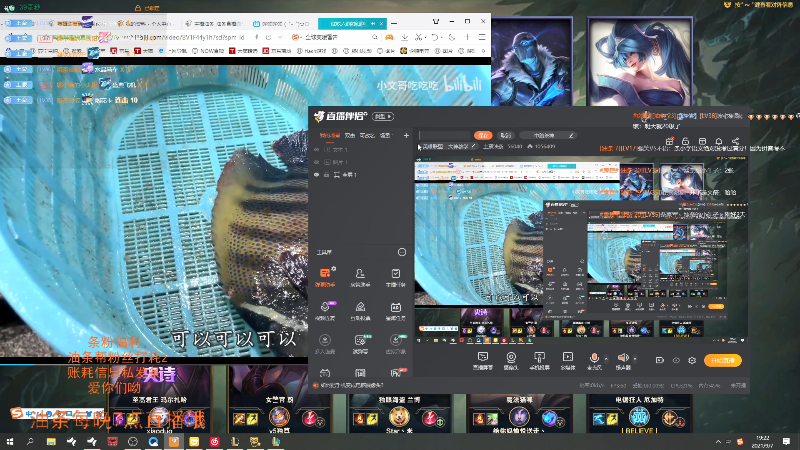
Task: Open the dropdown arrow next to the scissors icon
Action: point(426,38)
